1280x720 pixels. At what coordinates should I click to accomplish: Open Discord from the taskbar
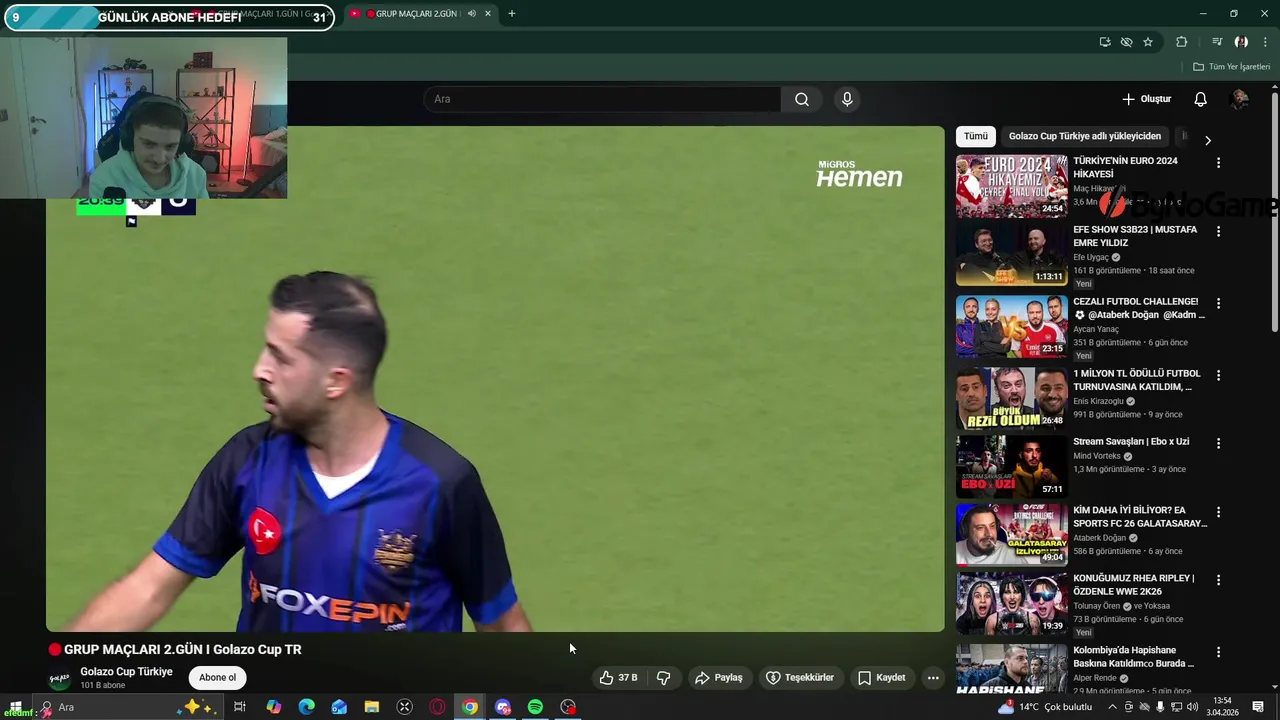[503, 707]
